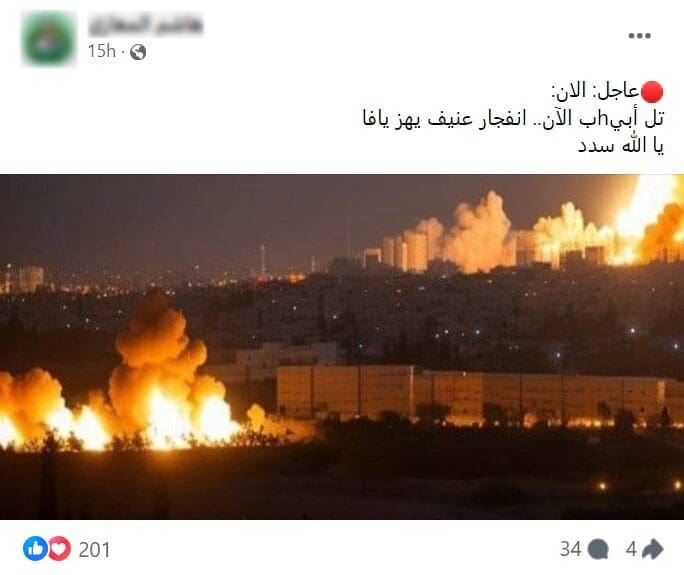Click the 15h post timestamp
The width and height of the screenshot is (684, 575).
(x=102, y=51)
